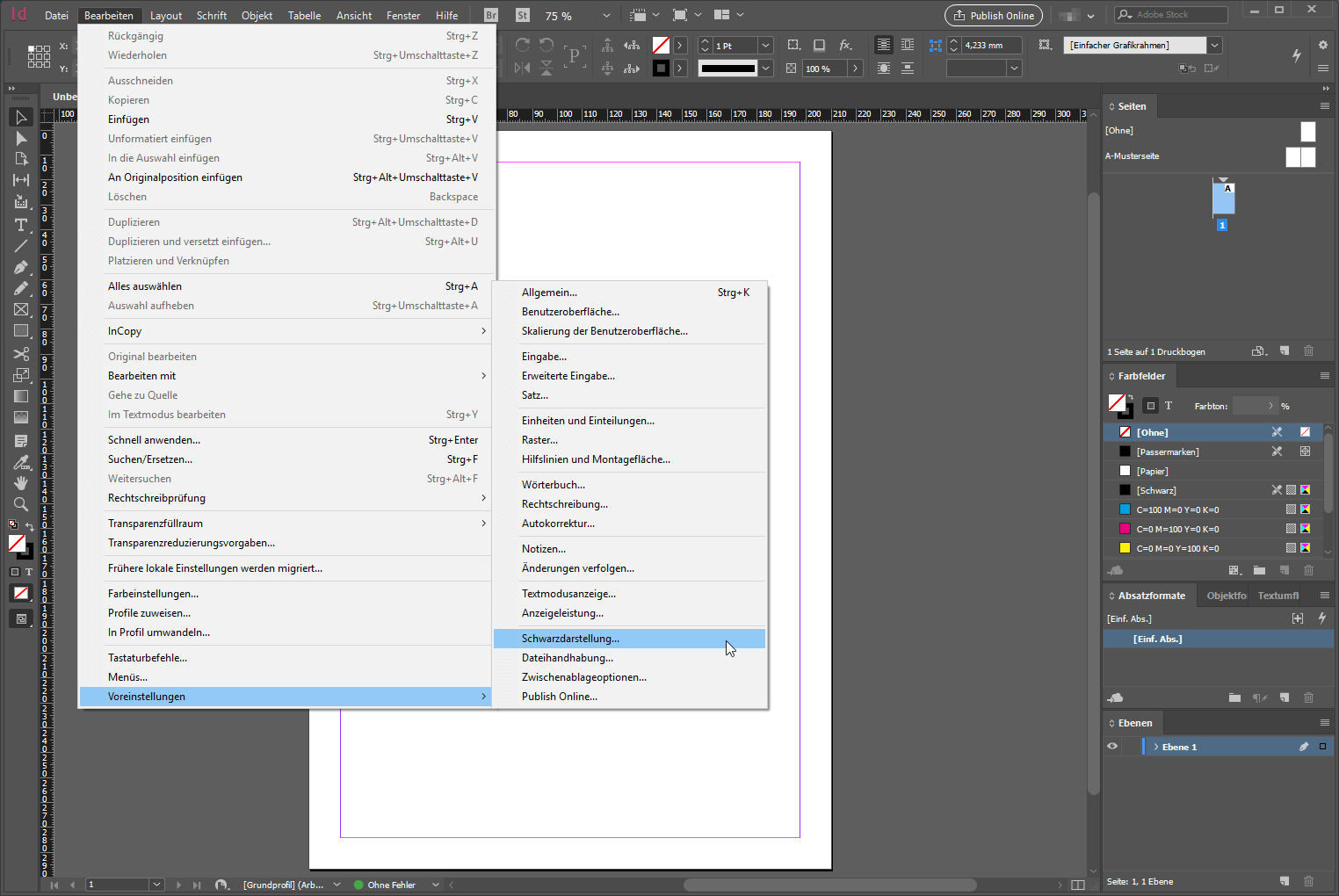Expand the Ebene 1 layer chevron
1339x896 pixels.
point(1155,747)
